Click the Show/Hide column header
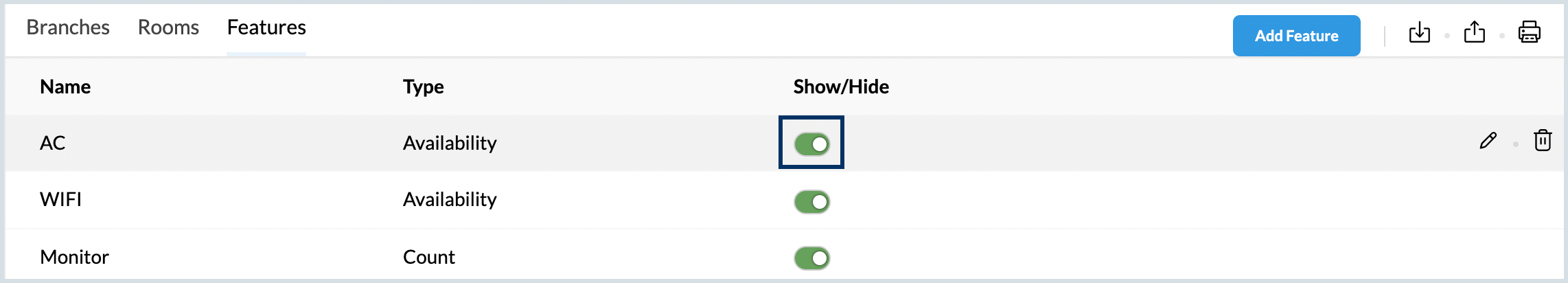Image resolution: width=1568 pixels, height=283 pixels. [841, 87]
